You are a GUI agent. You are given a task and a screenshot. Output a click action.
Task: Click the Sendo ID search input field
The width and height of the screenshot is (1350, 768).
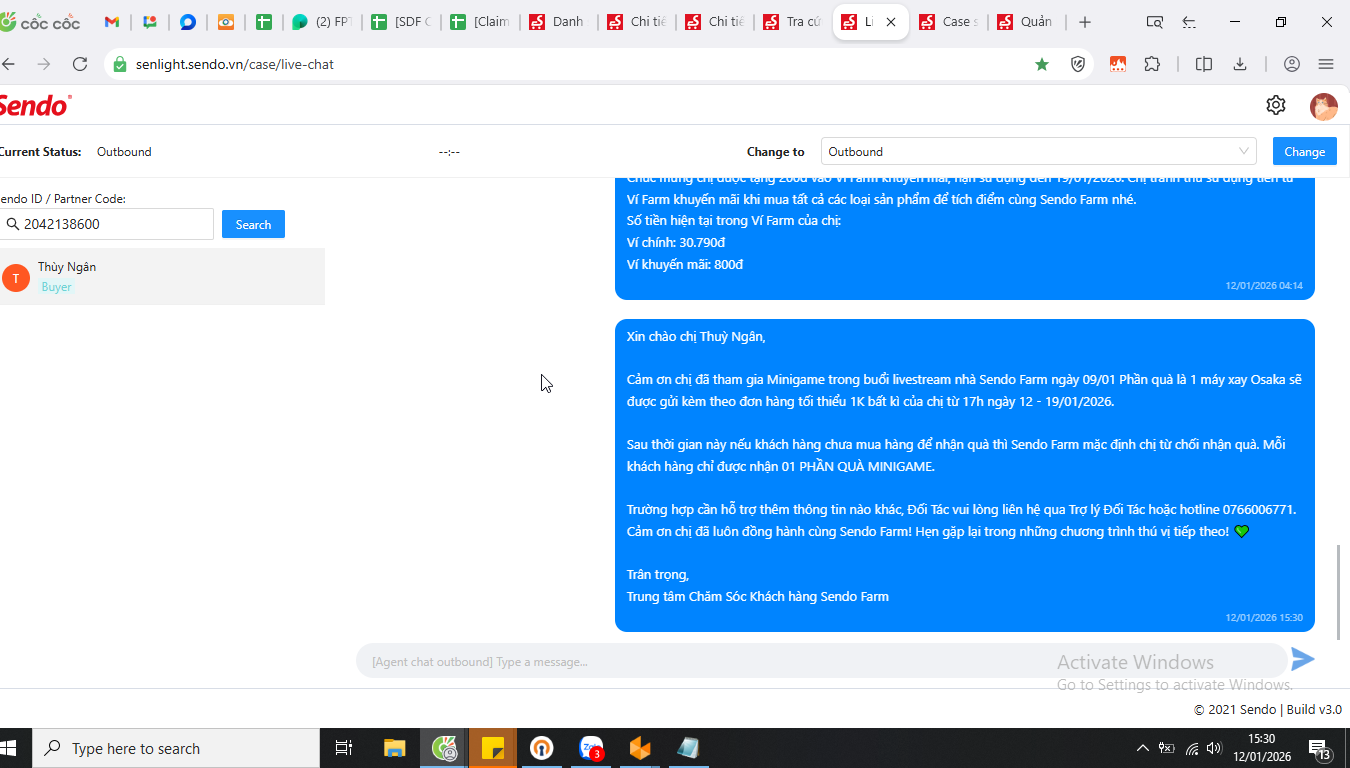click(106, 224)
